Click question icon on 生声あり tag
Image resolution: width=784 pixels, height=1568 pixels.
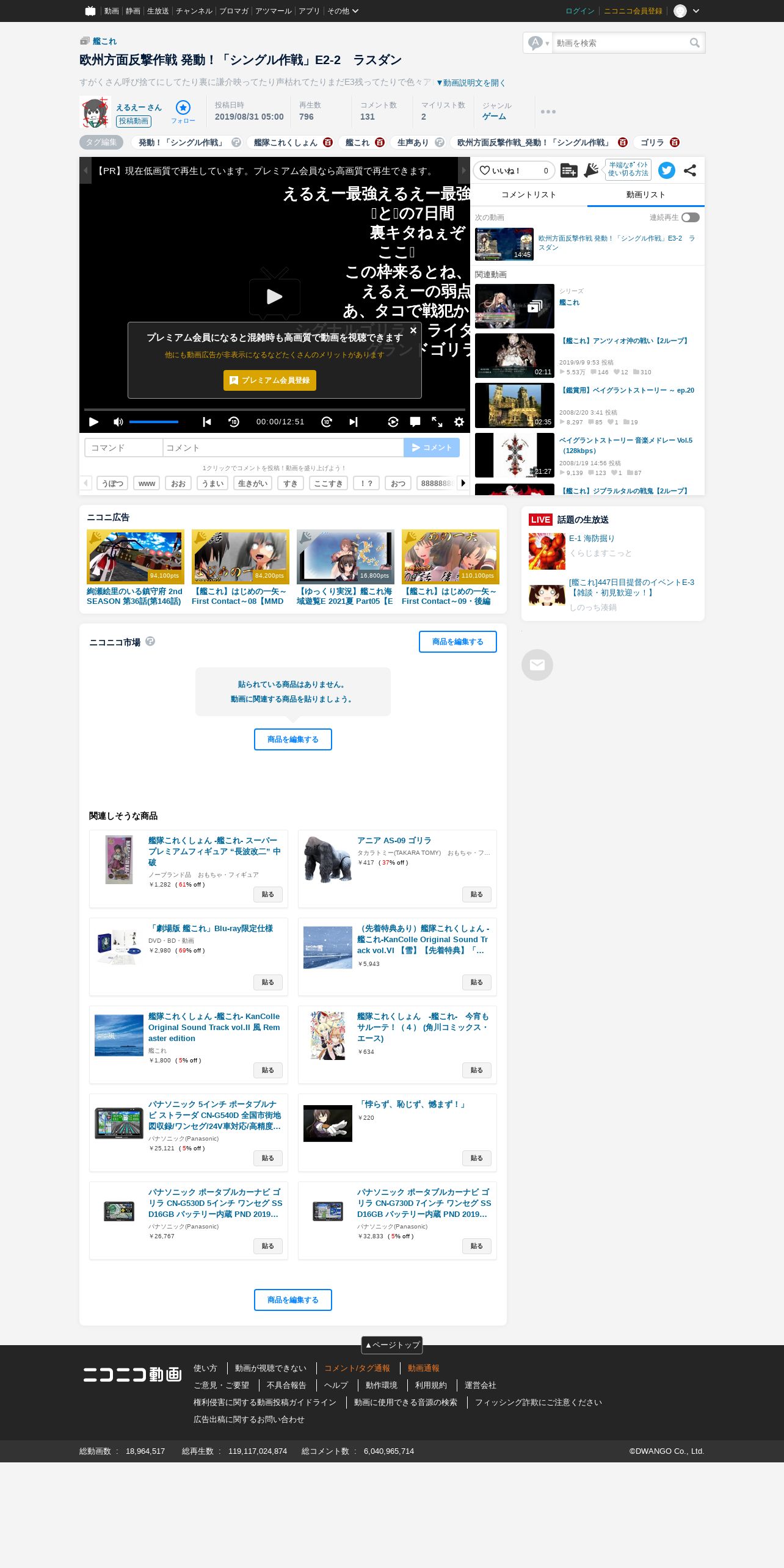[x=440, y=142]
